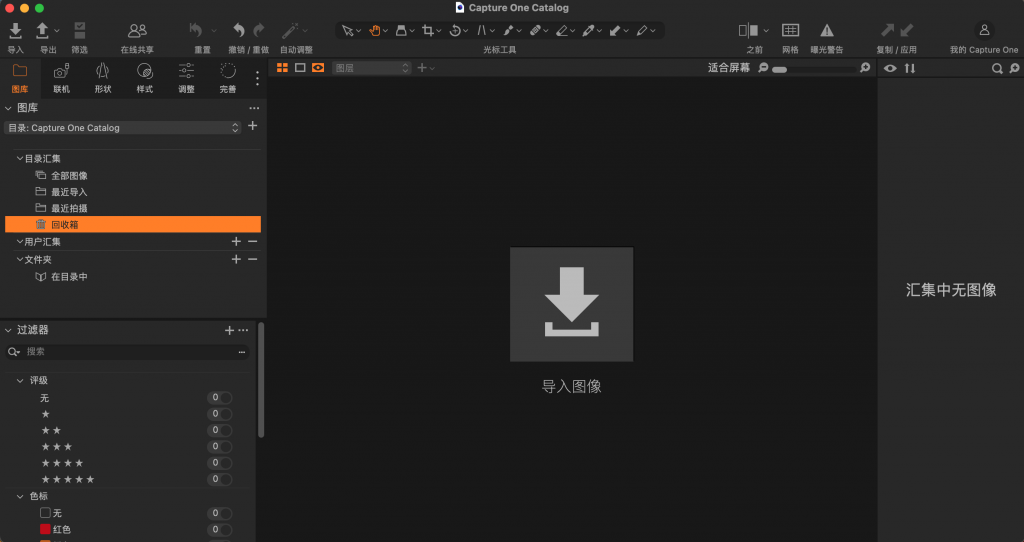This screenshot has height=542, width=1024.
Task: Click the redo arrow (重做)
Action: 259,30
